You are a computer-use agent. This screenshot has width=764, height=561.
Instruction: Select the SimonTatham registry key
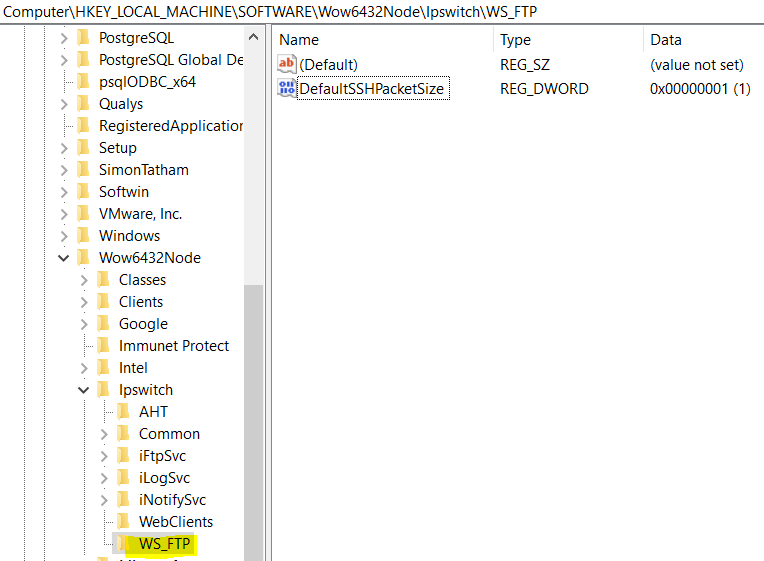coord(143,170)
